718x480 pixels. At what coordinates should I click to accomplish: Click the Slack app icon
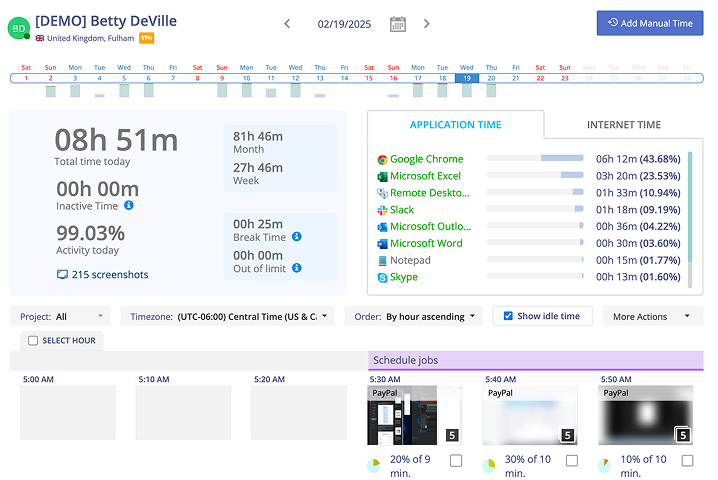pos(382,210)
